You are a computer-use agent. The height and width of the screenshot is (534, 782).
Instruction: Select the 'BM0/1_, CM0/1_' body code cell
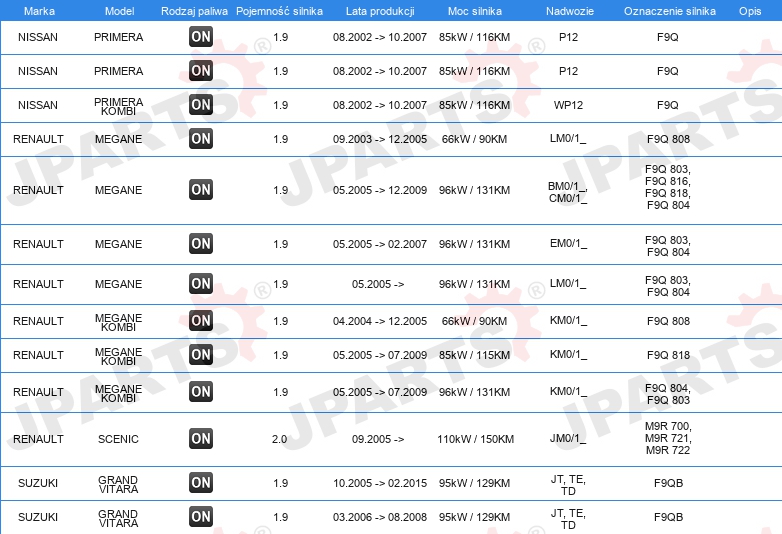coord(568,192)
